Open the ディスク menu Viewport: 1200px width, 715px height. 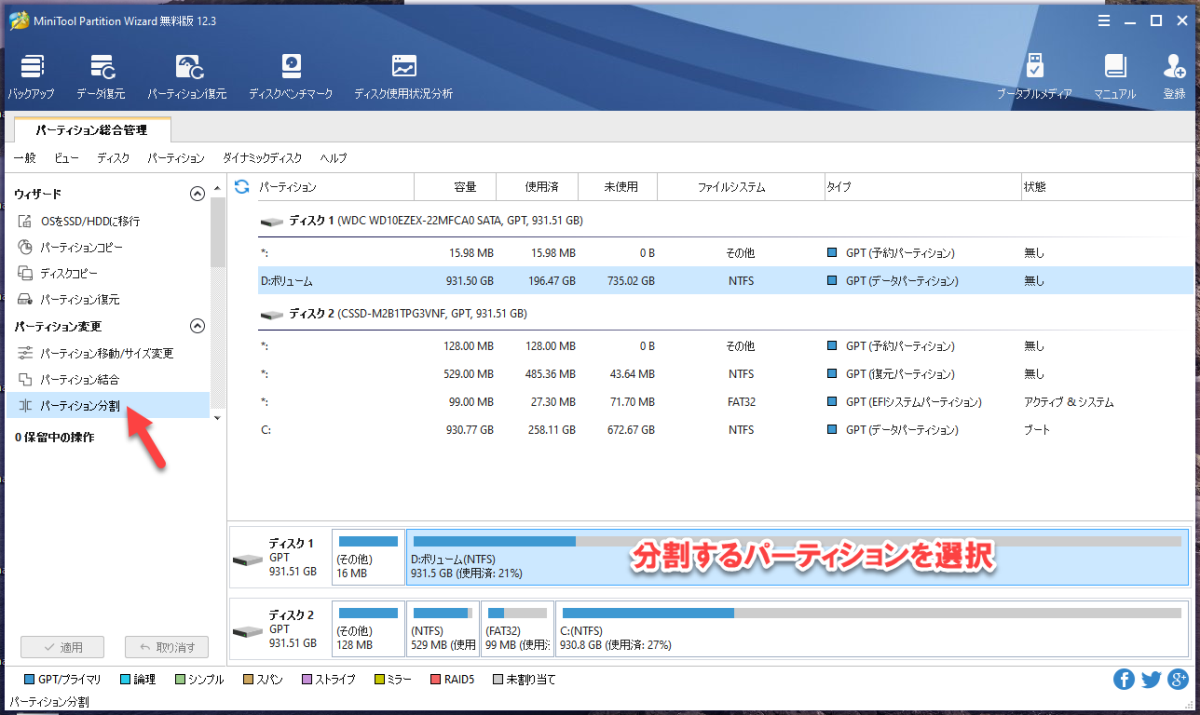[x=113, y=158]
